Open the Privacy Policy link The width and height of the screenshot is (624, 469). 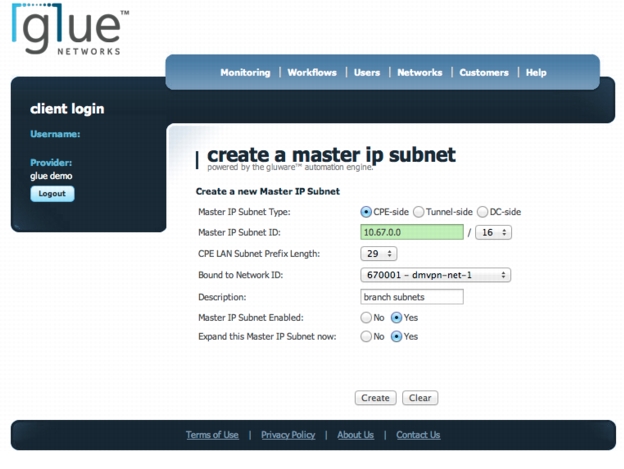point(288,435)
